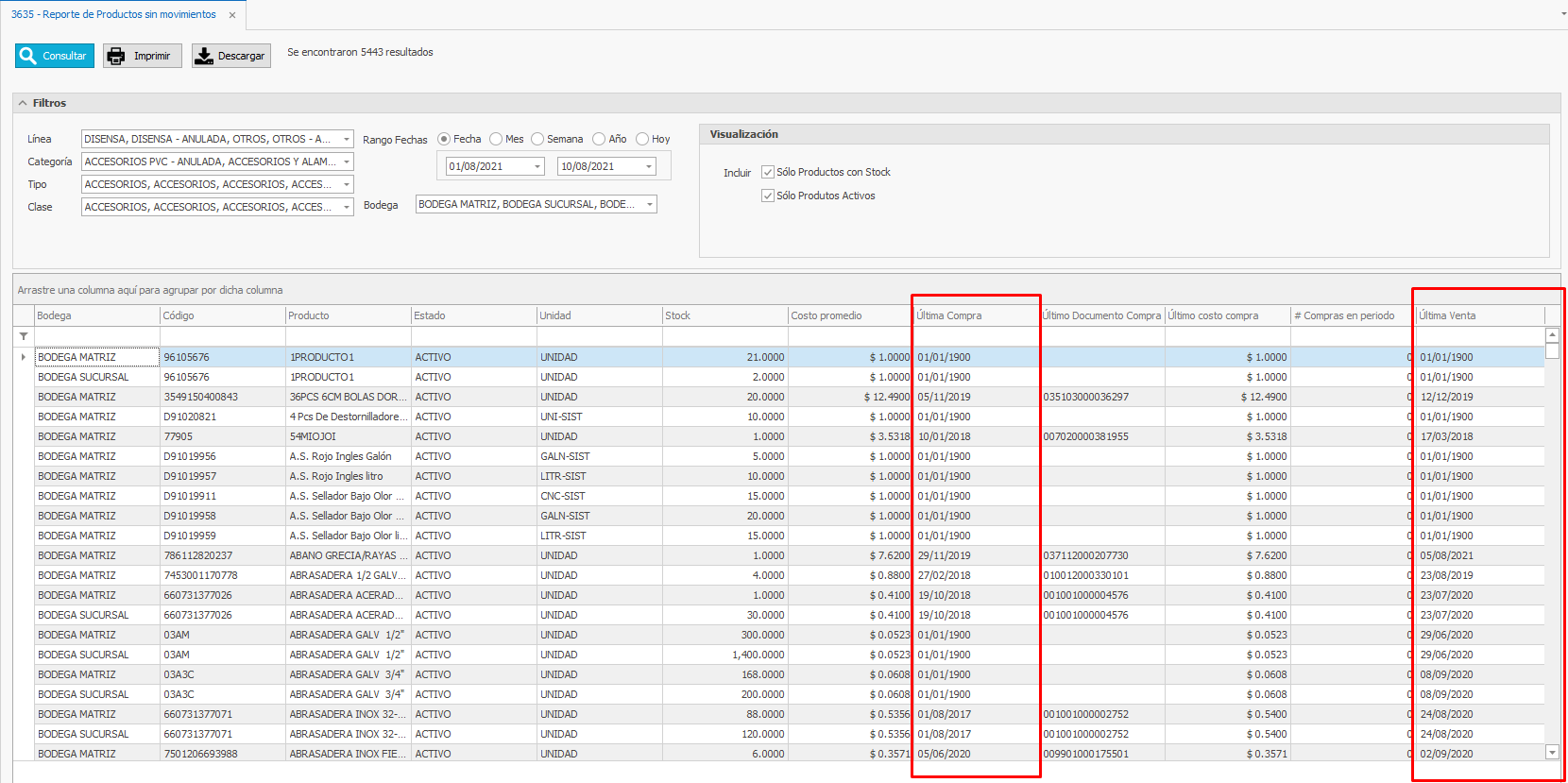The image size is (1568, 783).
Task: Click the grid scroll up arrow
Action: [1552, 335]
